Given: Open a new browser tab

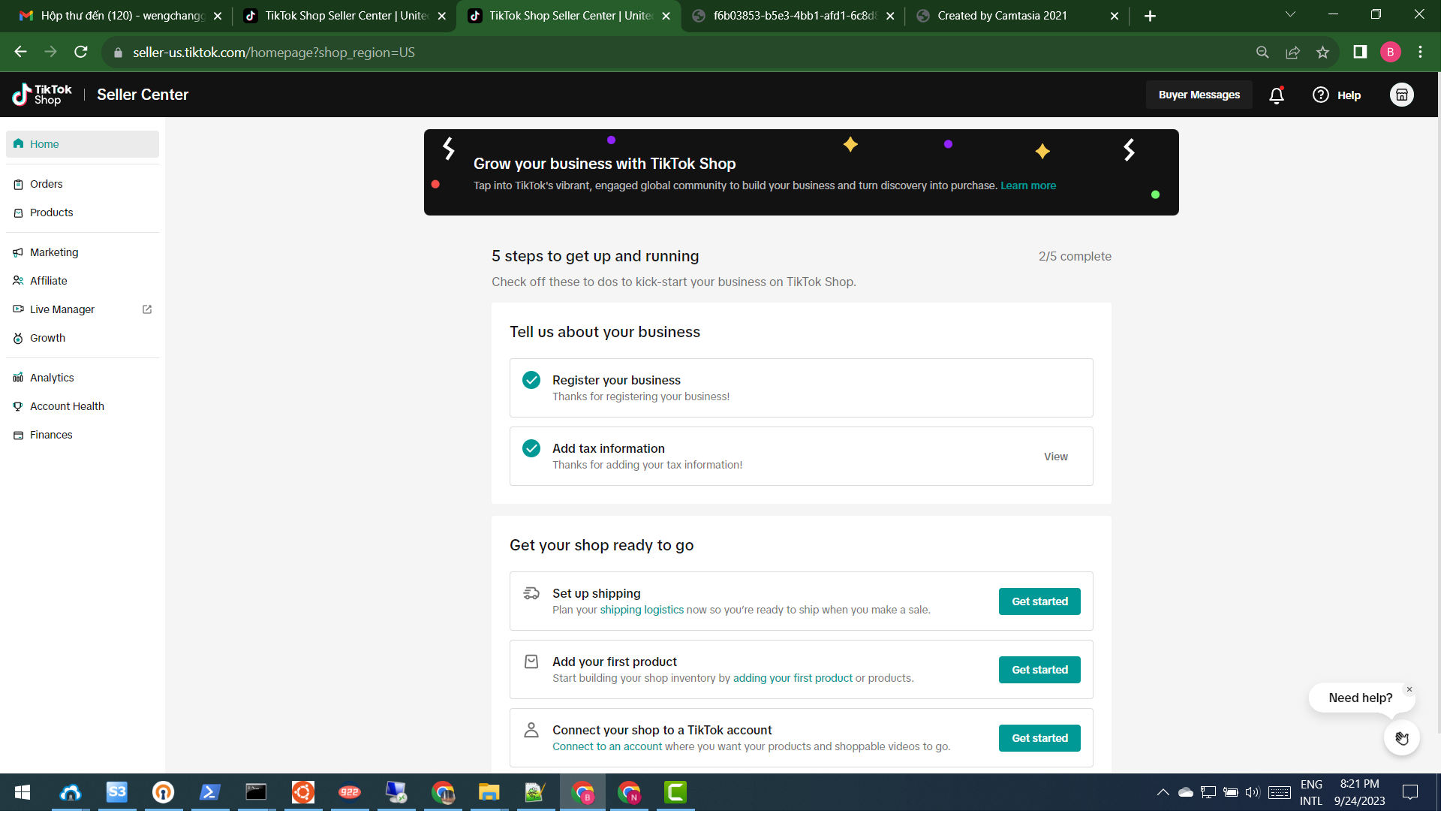Looking at the screenshot, I should (1149, 16).
